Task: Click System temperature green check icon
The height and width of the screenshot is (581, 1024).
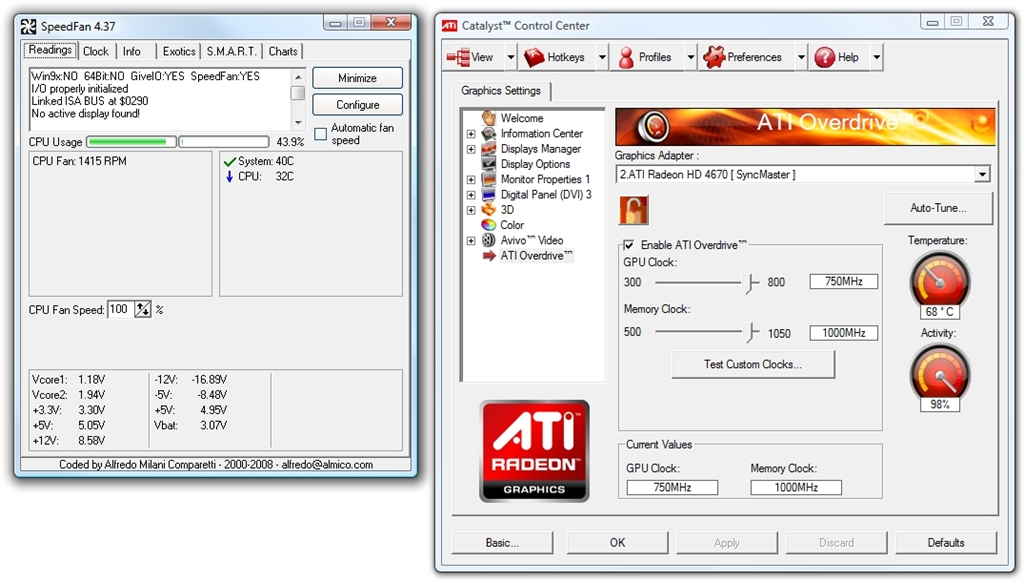Action: point(229,161)
